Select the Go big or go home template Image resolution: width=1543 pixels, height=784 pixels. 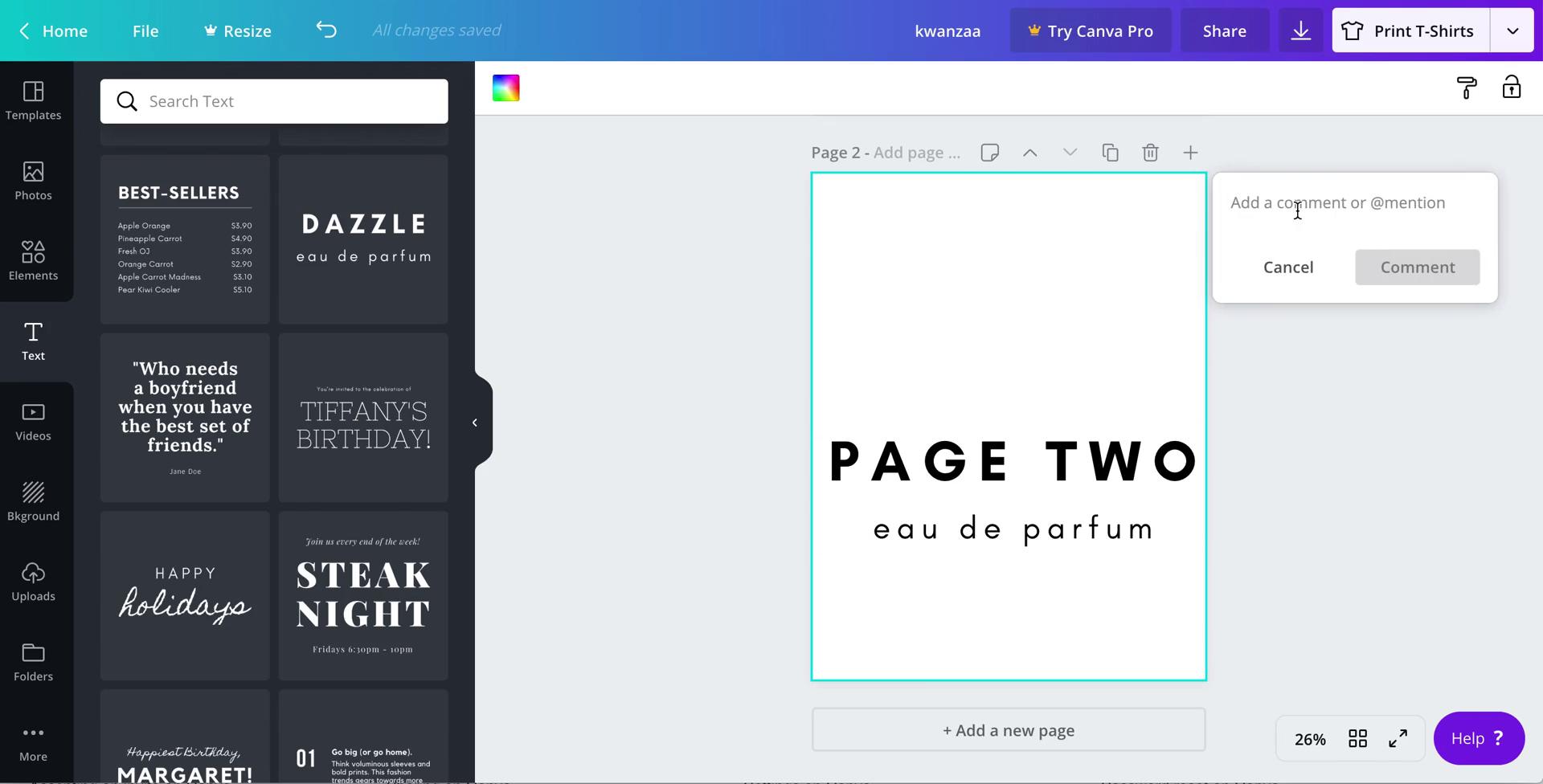tap(363, 737)
